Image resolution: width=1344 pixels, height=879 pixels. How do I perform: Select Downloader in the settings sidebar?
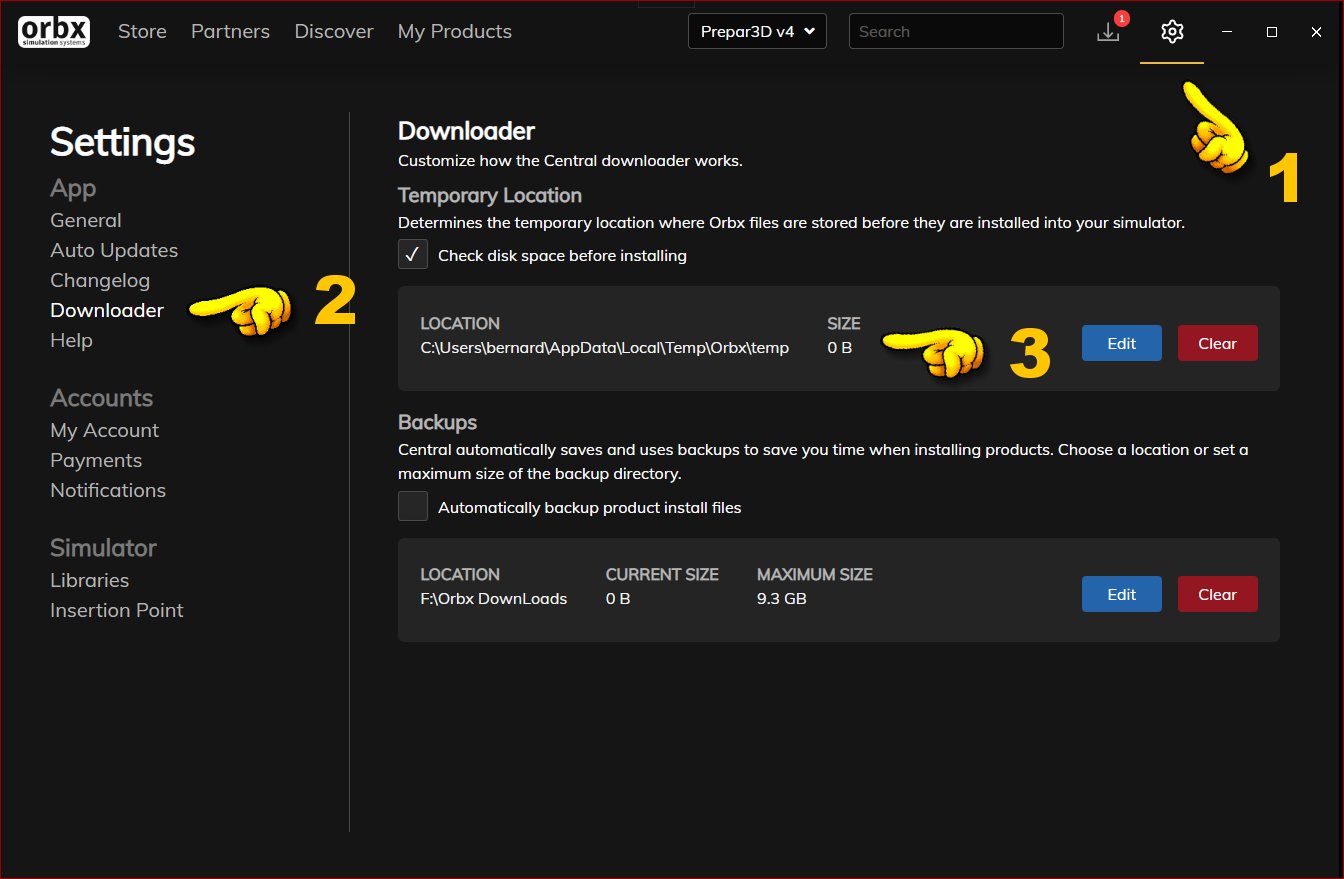107,310
